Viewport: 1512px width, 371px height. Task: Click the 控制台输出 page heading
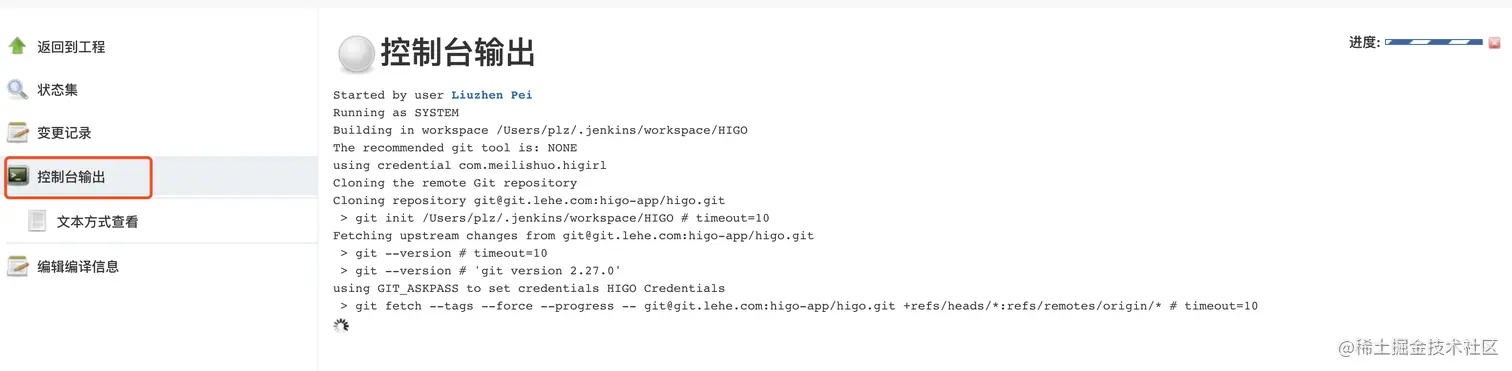[457, 52]
